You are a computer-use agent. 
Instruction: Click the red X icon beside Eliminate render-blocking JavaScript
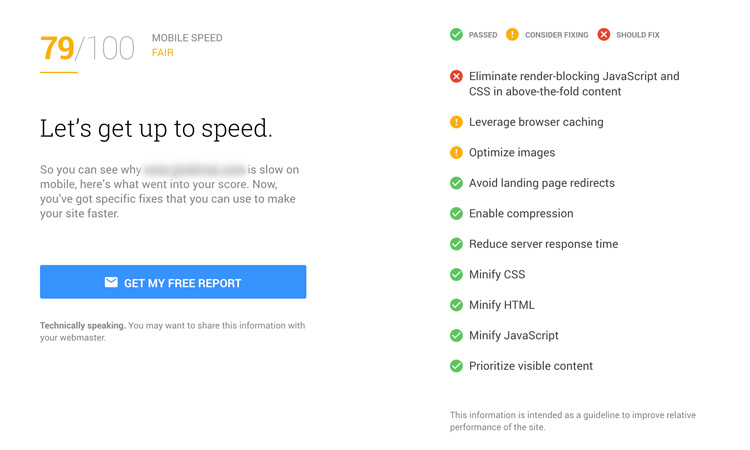pyautogui.click(x=456, y=77)
